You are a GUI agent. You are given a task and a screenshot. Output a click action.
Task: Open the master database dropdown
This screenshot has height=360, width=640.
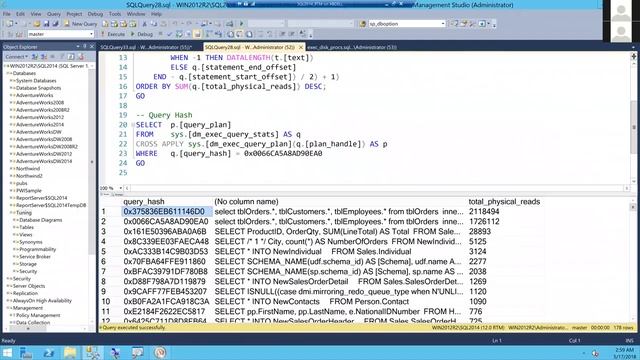tap(91, 34)
